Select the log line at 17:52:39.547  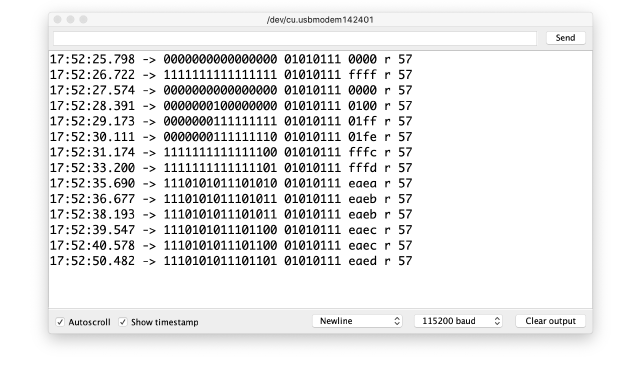point(231,230)
